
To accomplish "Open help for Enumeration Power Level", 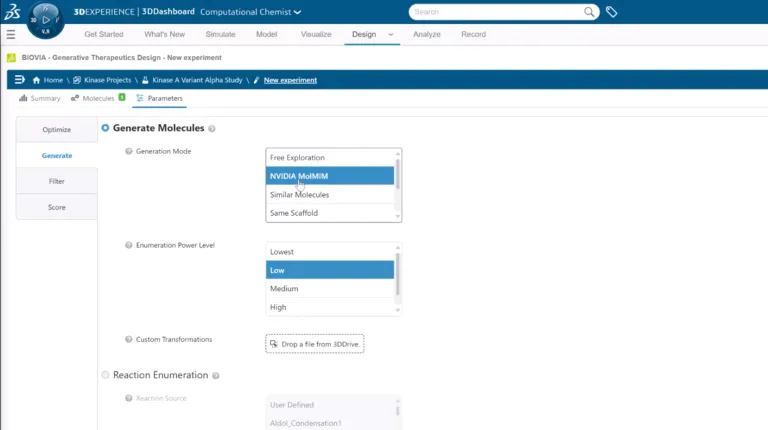I will [129, 245].
